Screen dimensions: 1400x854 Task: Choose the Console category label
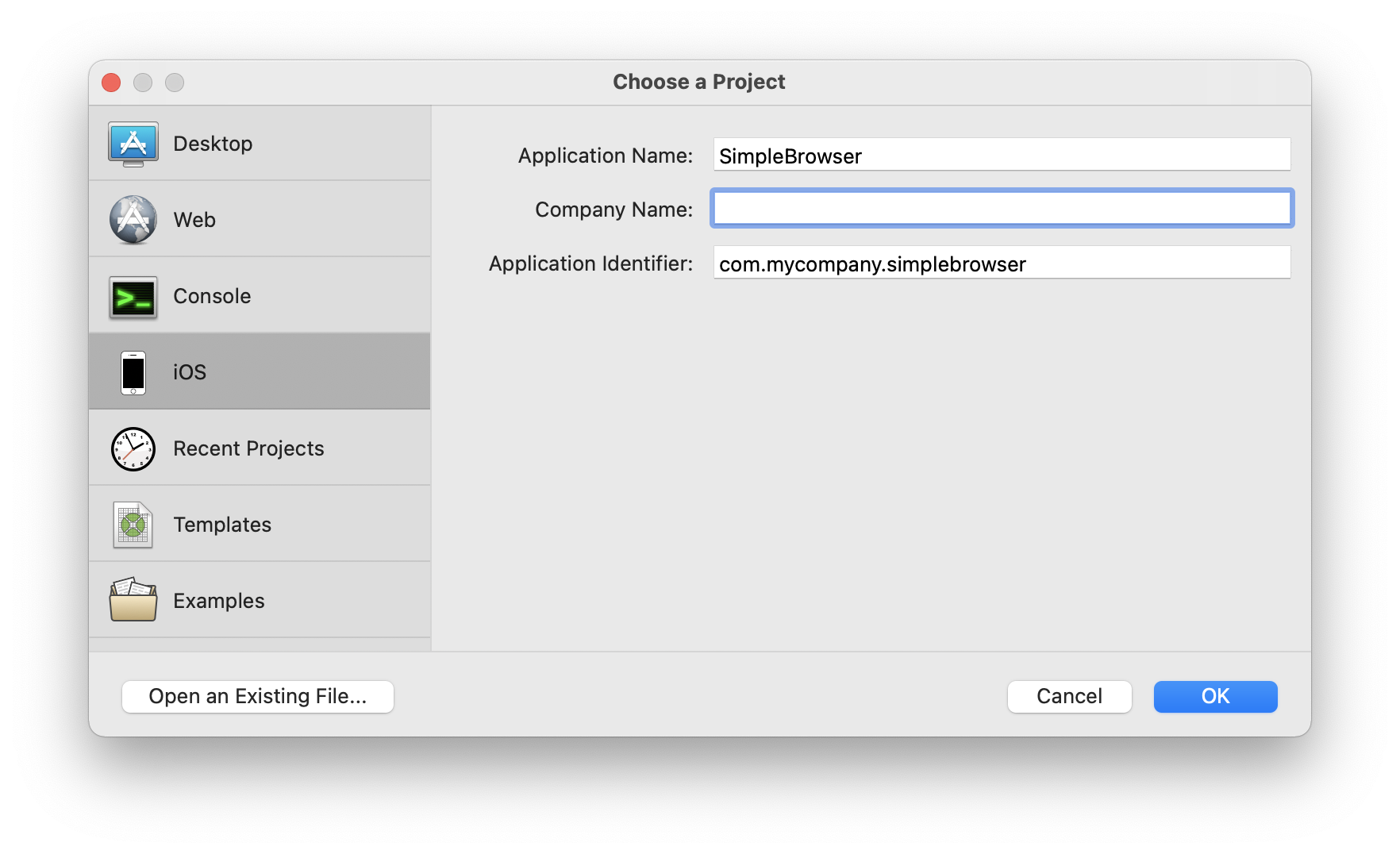212,296
